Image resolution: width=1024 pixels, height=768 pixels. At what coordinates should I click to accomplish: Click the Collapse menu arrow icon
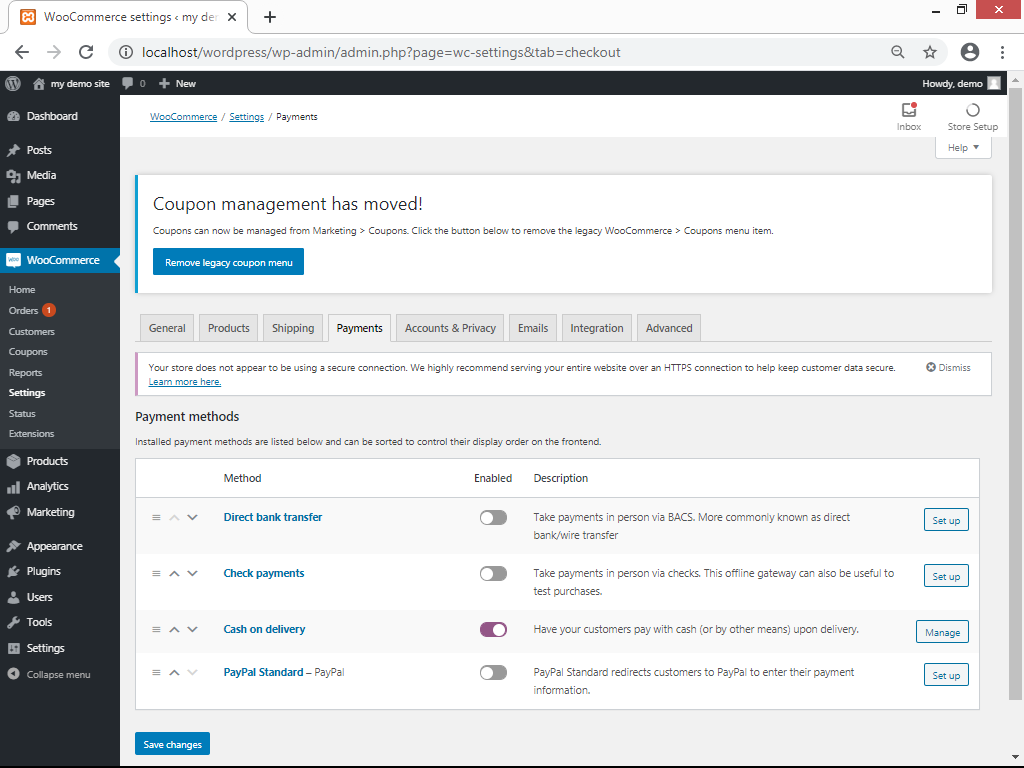click(14, 674)
